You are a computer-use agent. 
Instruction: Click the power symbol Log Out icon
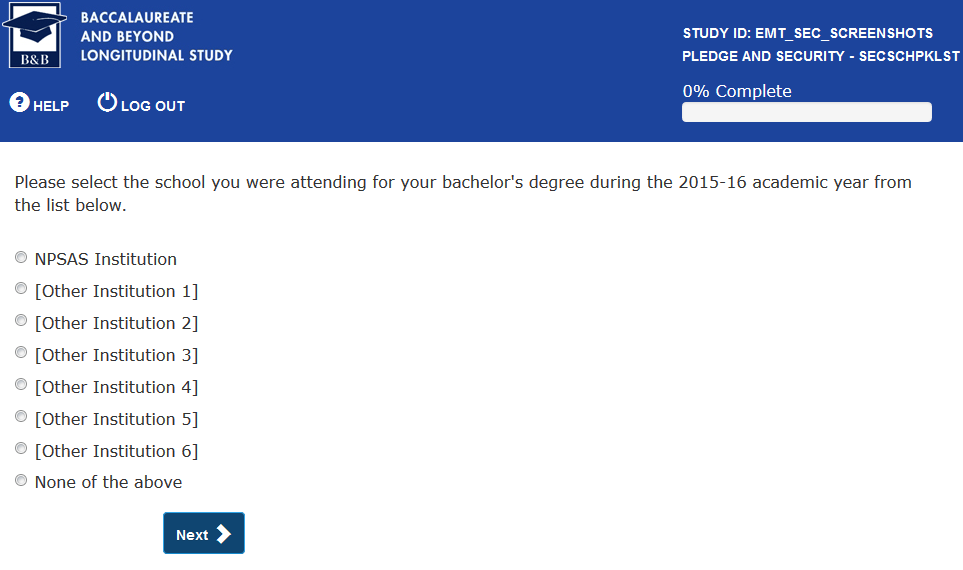[107, 102]
